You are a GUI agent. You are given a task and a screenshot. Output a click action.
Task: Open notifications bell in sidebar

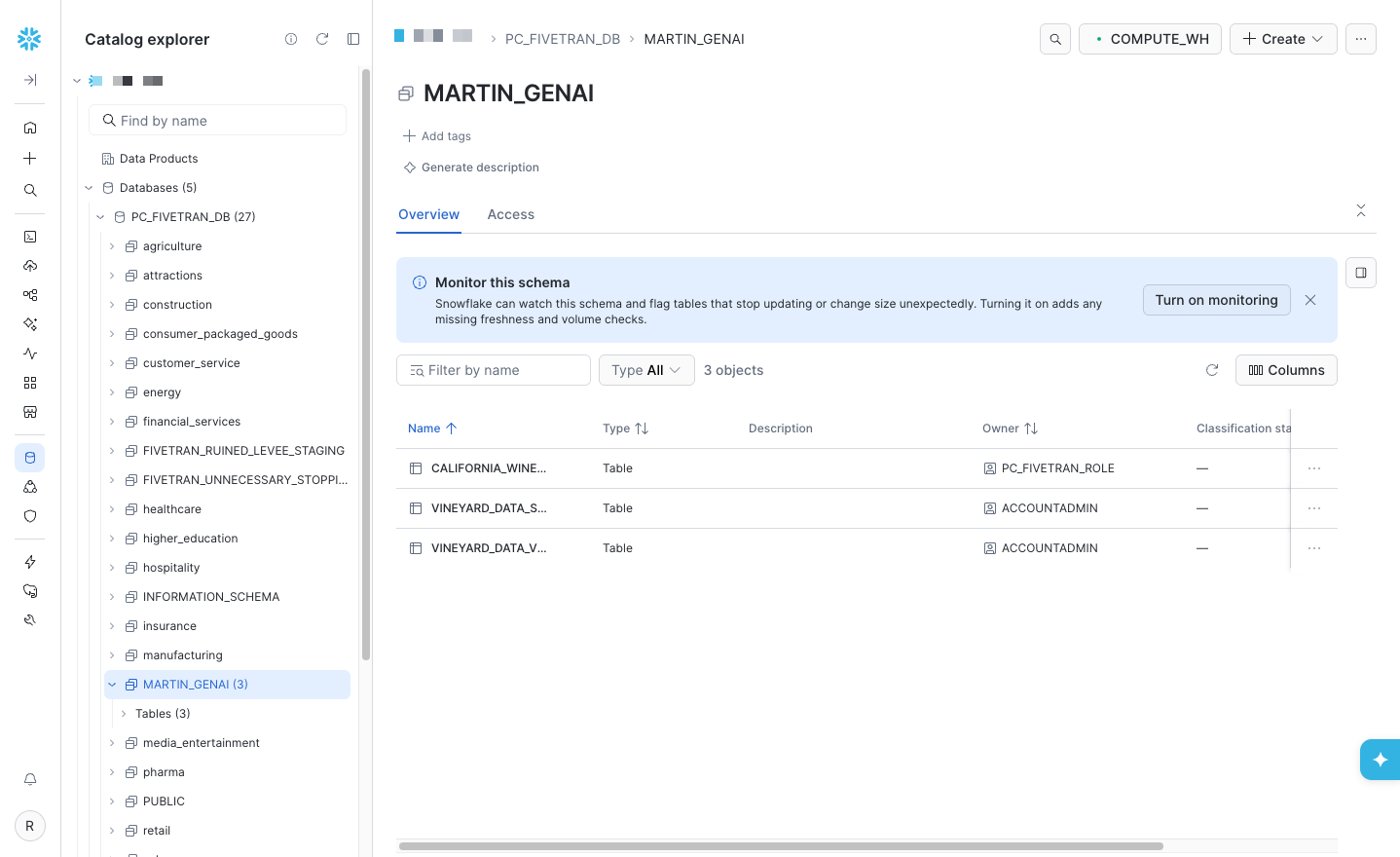pos(30,779)
